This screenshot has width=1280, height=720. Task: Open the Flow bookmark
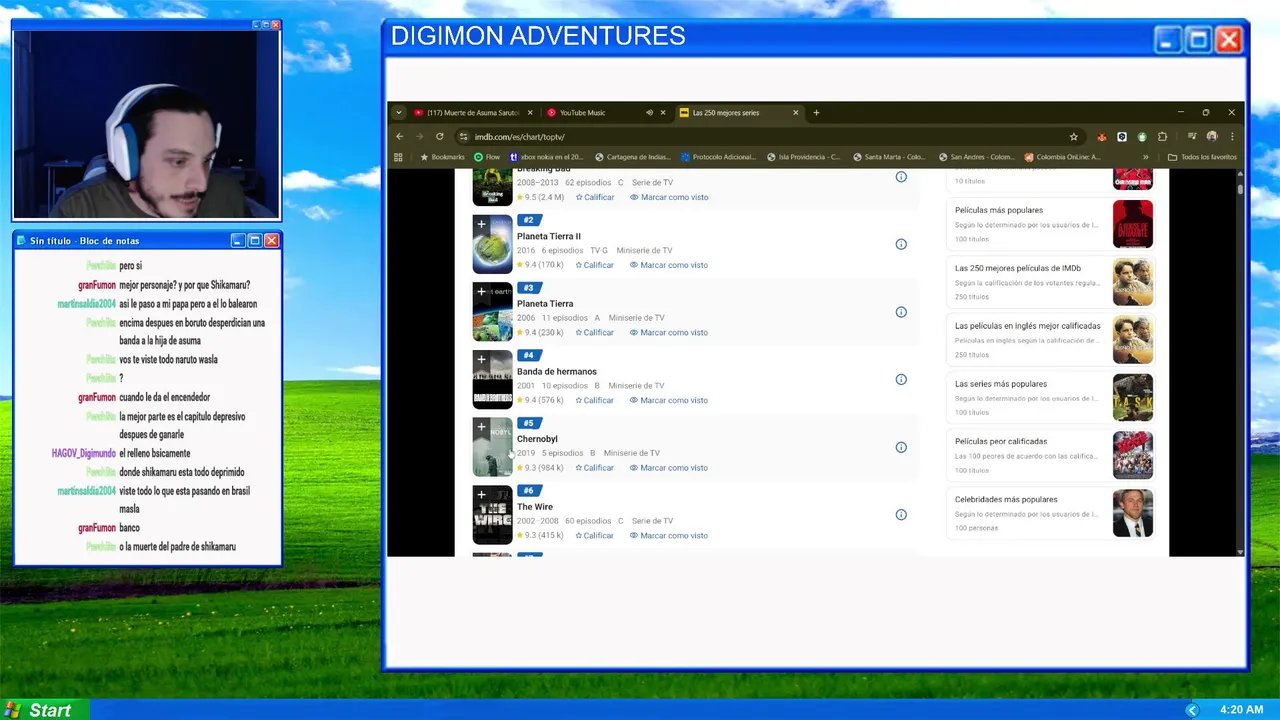click(x=487, y=157)
